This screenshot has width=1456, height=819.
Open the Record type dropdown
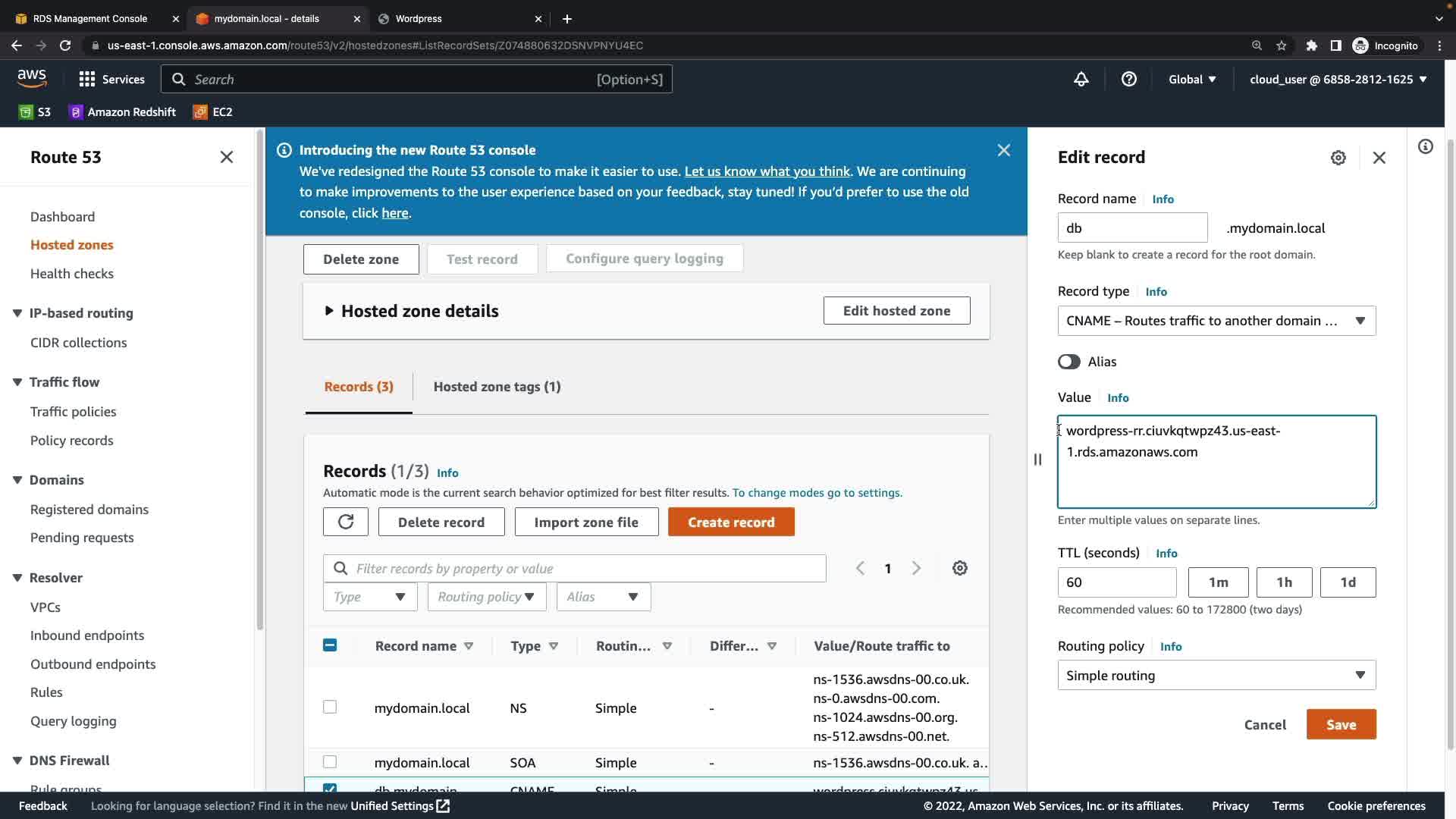click(1216, 321)
